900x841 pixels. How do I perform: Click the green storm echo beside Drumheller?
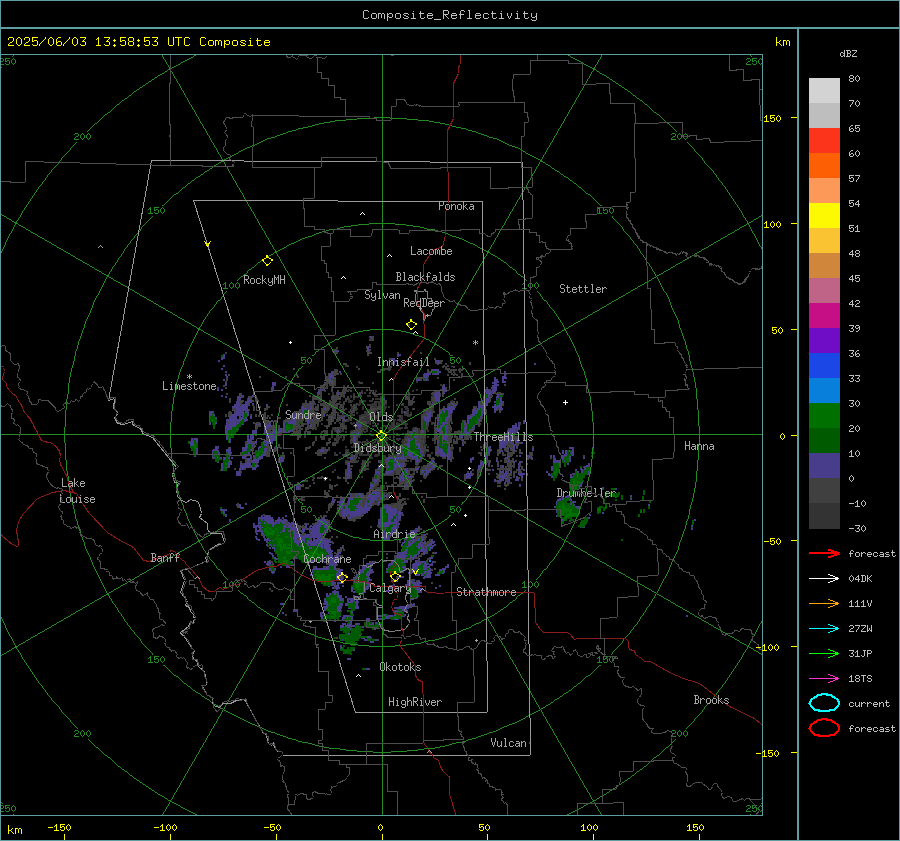pyautogui.click(x=568, y=509)
